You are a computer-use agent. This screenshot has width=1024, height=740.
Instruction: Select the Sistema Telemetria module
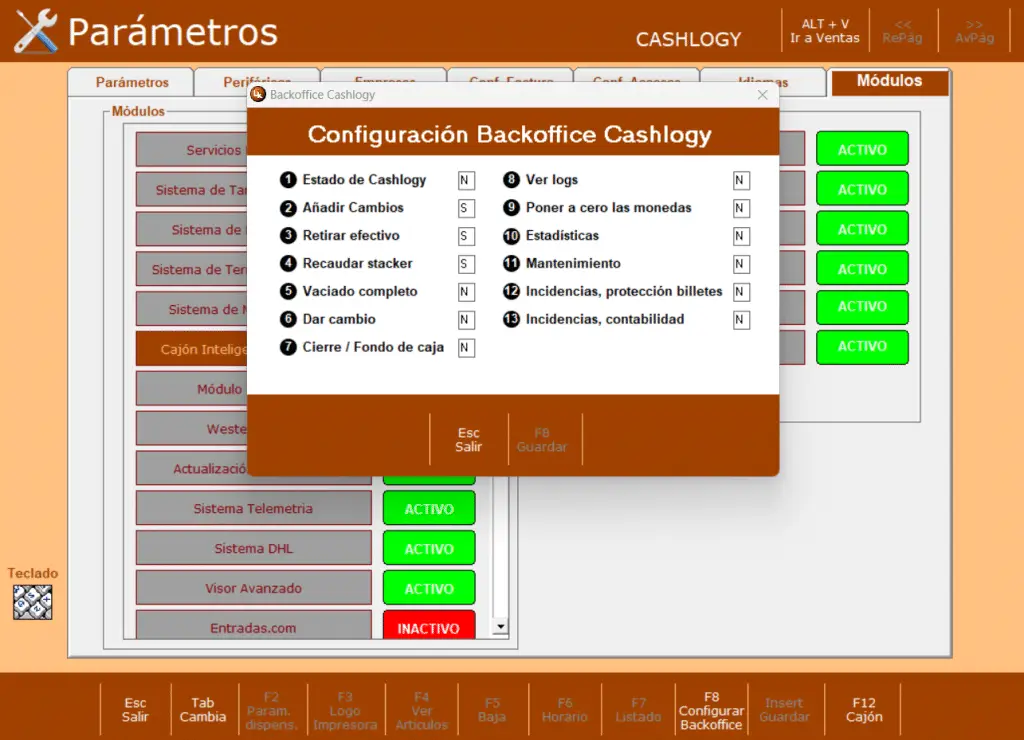(x=253, y=509)
